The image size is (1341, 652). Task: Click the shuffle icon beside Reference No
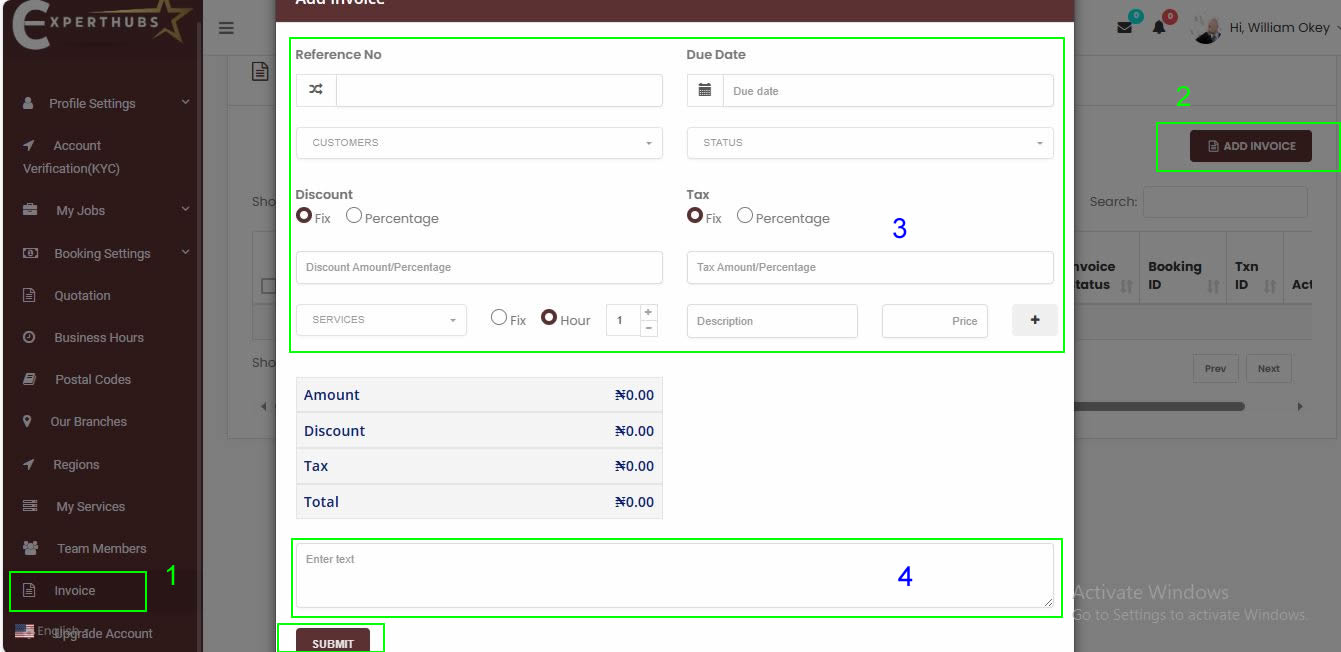coord(314,90)
